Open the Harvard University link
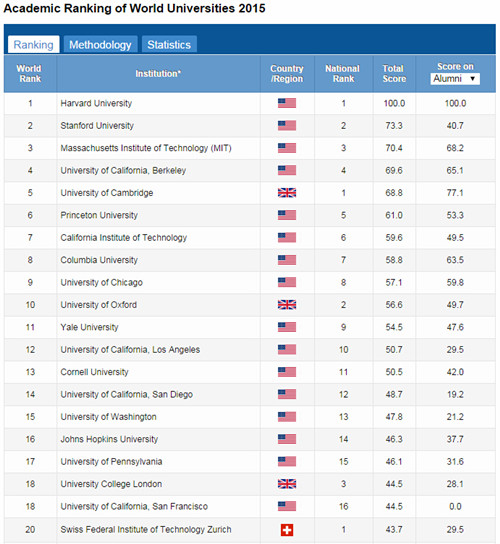 (x=96, y=103)
